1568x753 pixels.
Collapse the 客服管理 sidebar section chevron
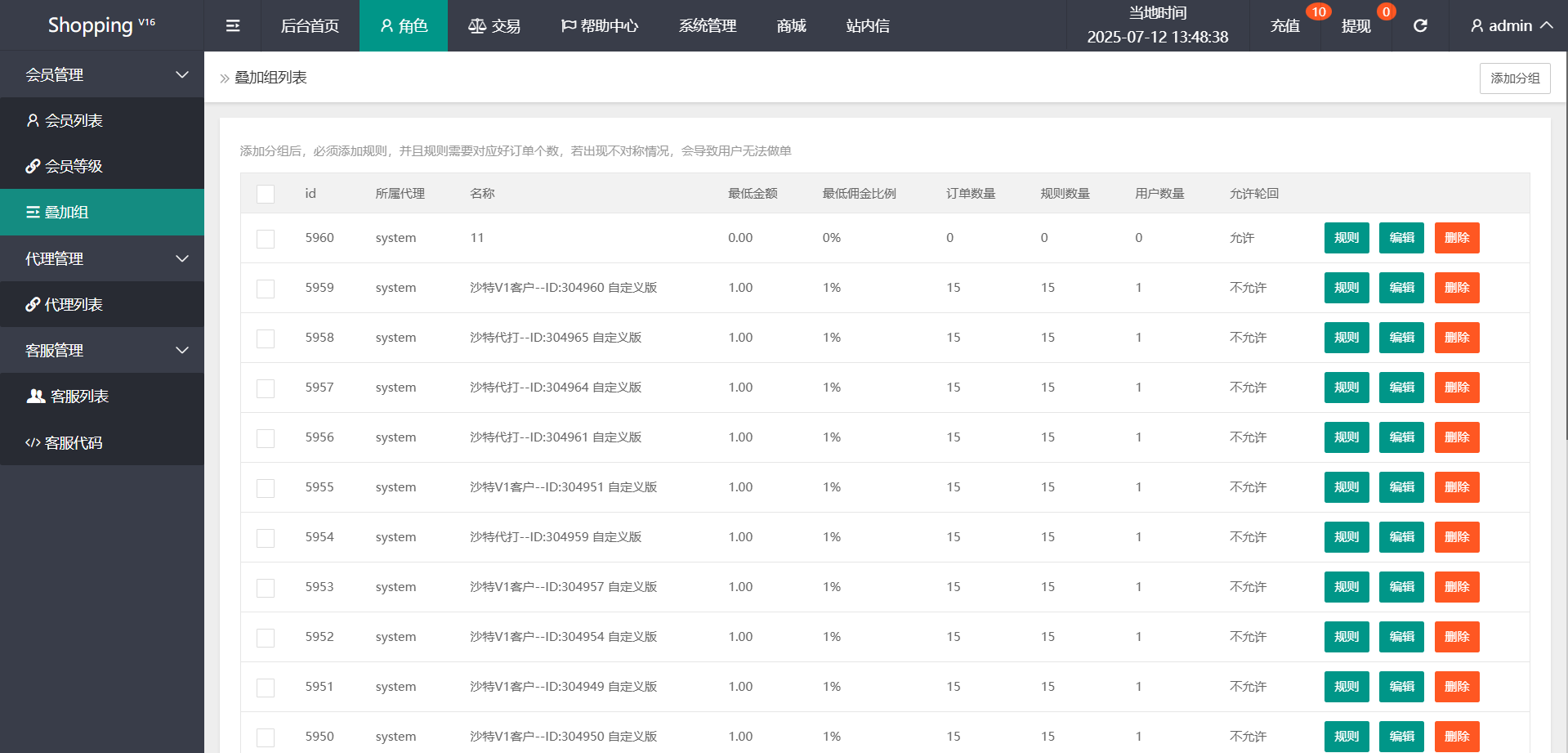pos(182,350)
